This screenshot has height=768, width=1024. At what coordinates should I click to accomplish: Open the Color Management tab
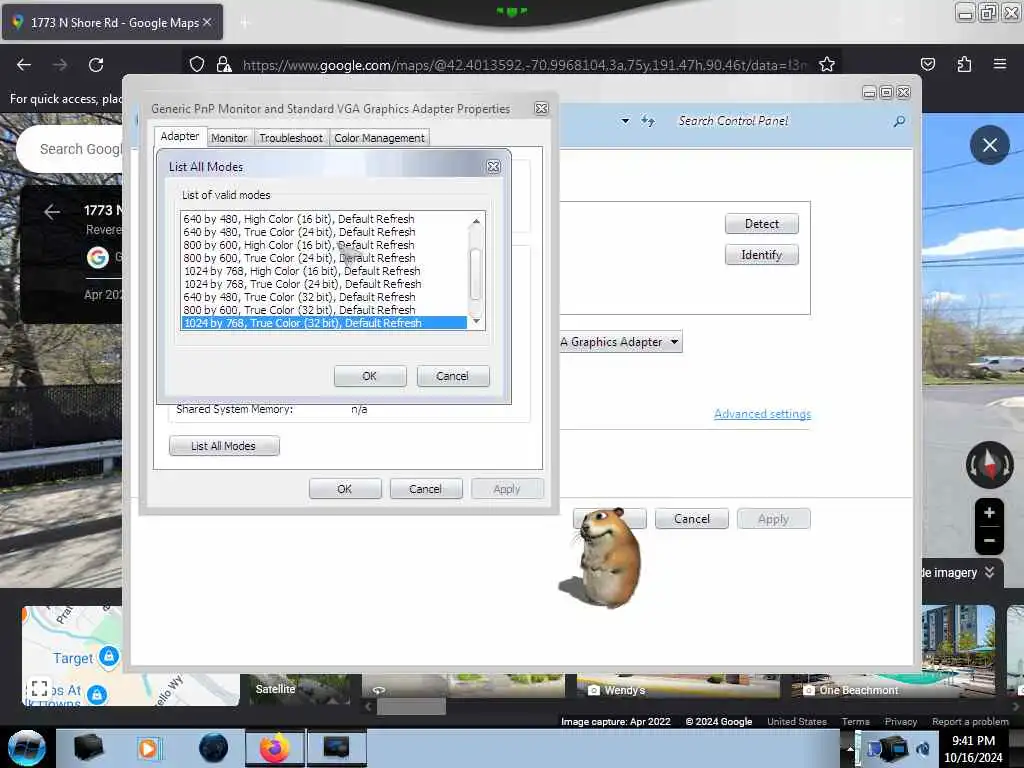tap(379, 138)
